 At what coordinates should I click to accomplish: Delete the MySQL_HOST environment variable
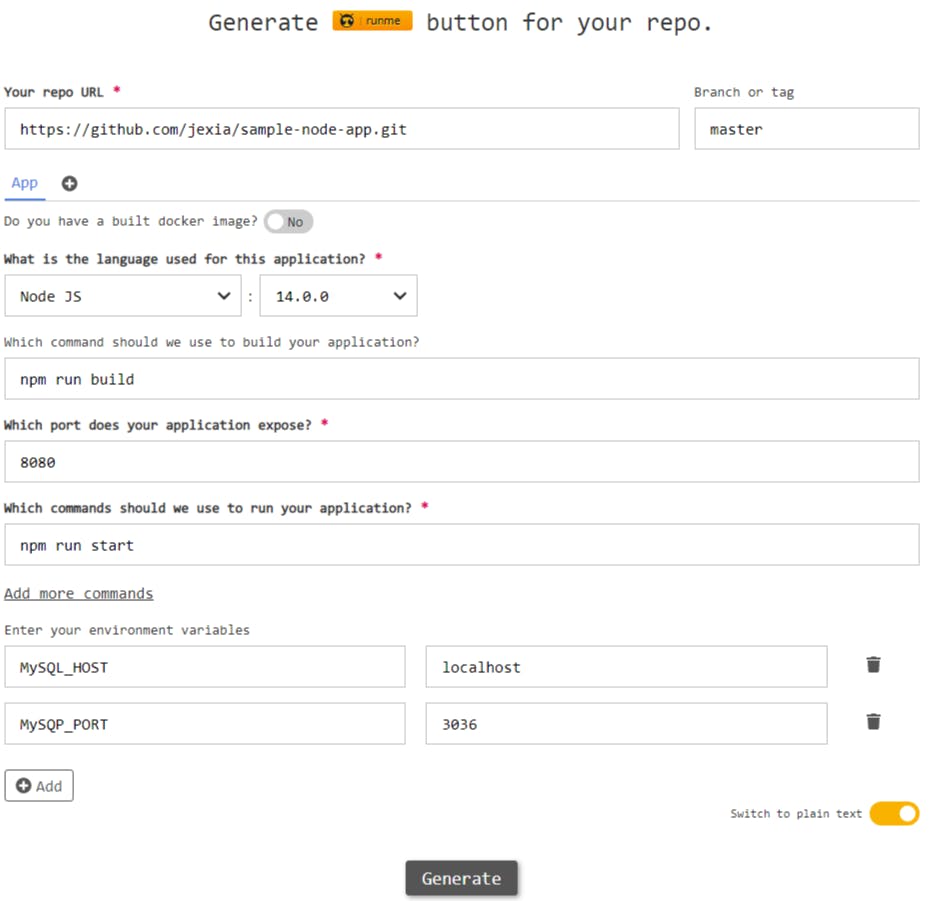pos(873,665)
